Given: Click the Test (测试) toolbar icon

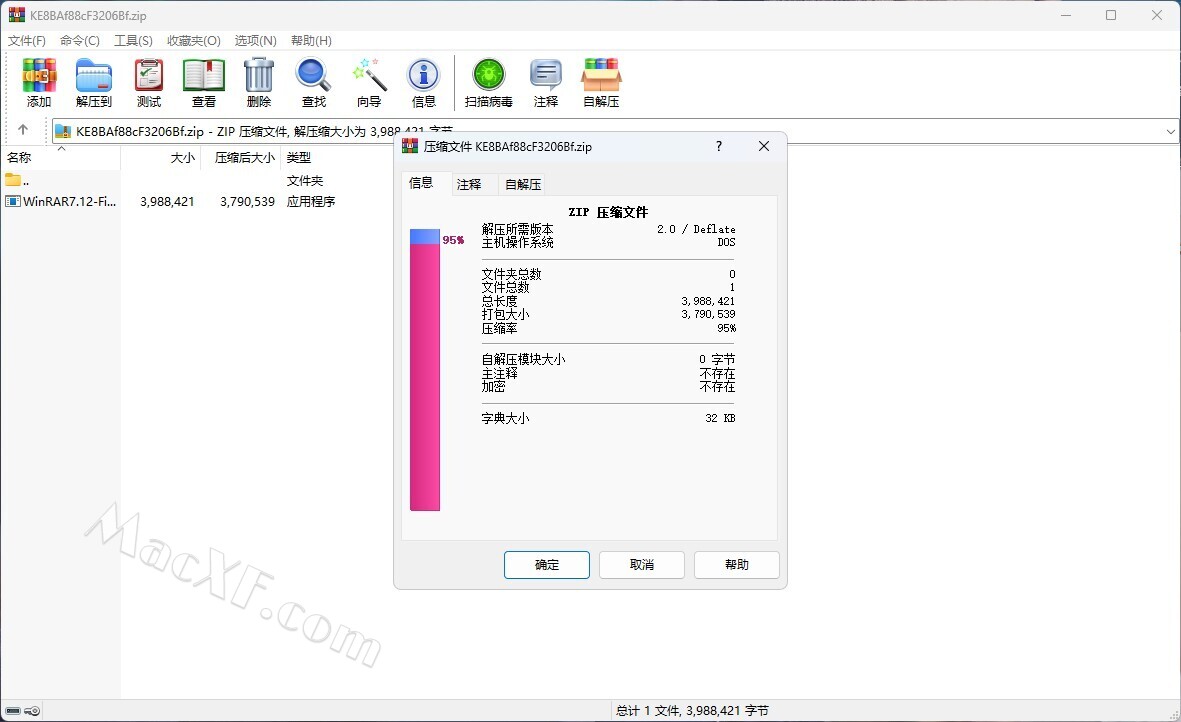Looking at the screenshot, I should click(x=148, y=75).
